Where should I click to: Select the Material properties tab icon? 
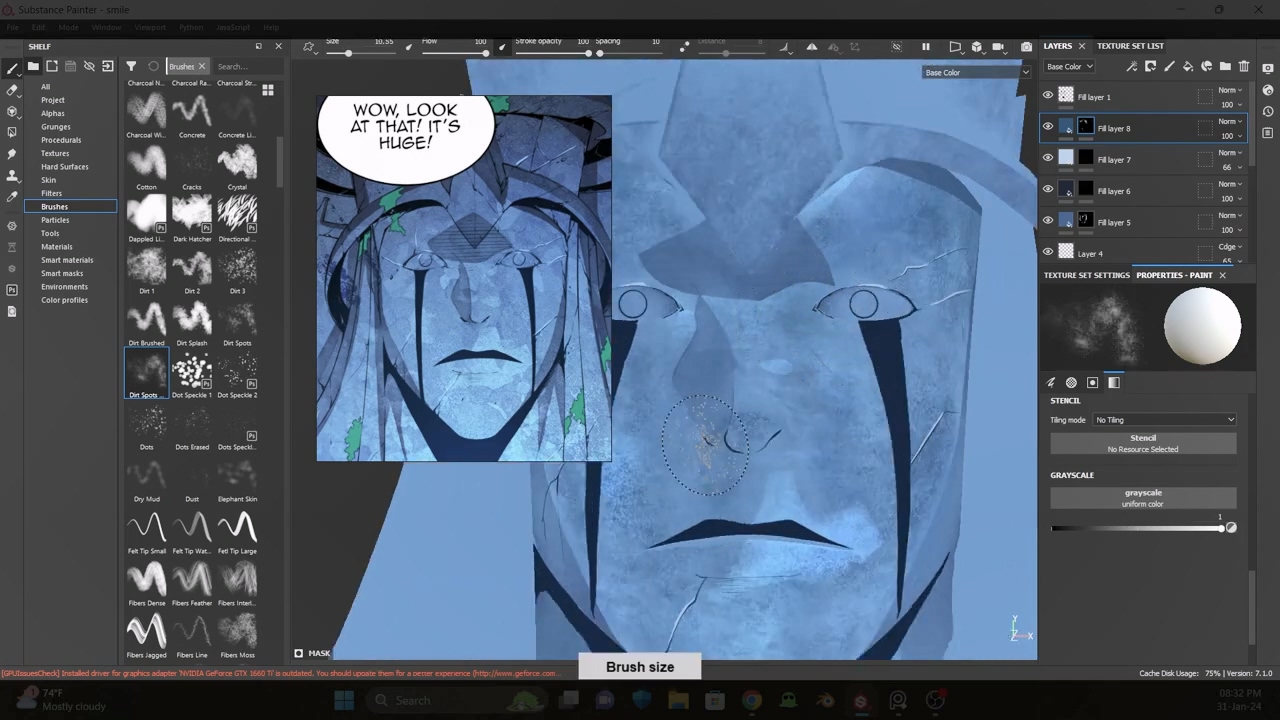coord(1114,382)
